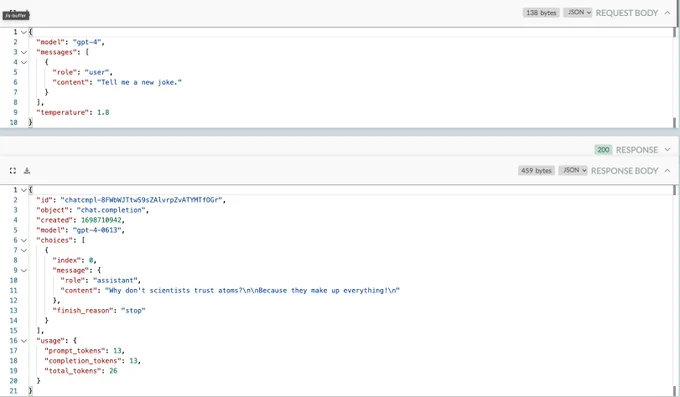Click the temperature value 1.8
Viewport: 680px width, 397px height.
pos(103,112)
